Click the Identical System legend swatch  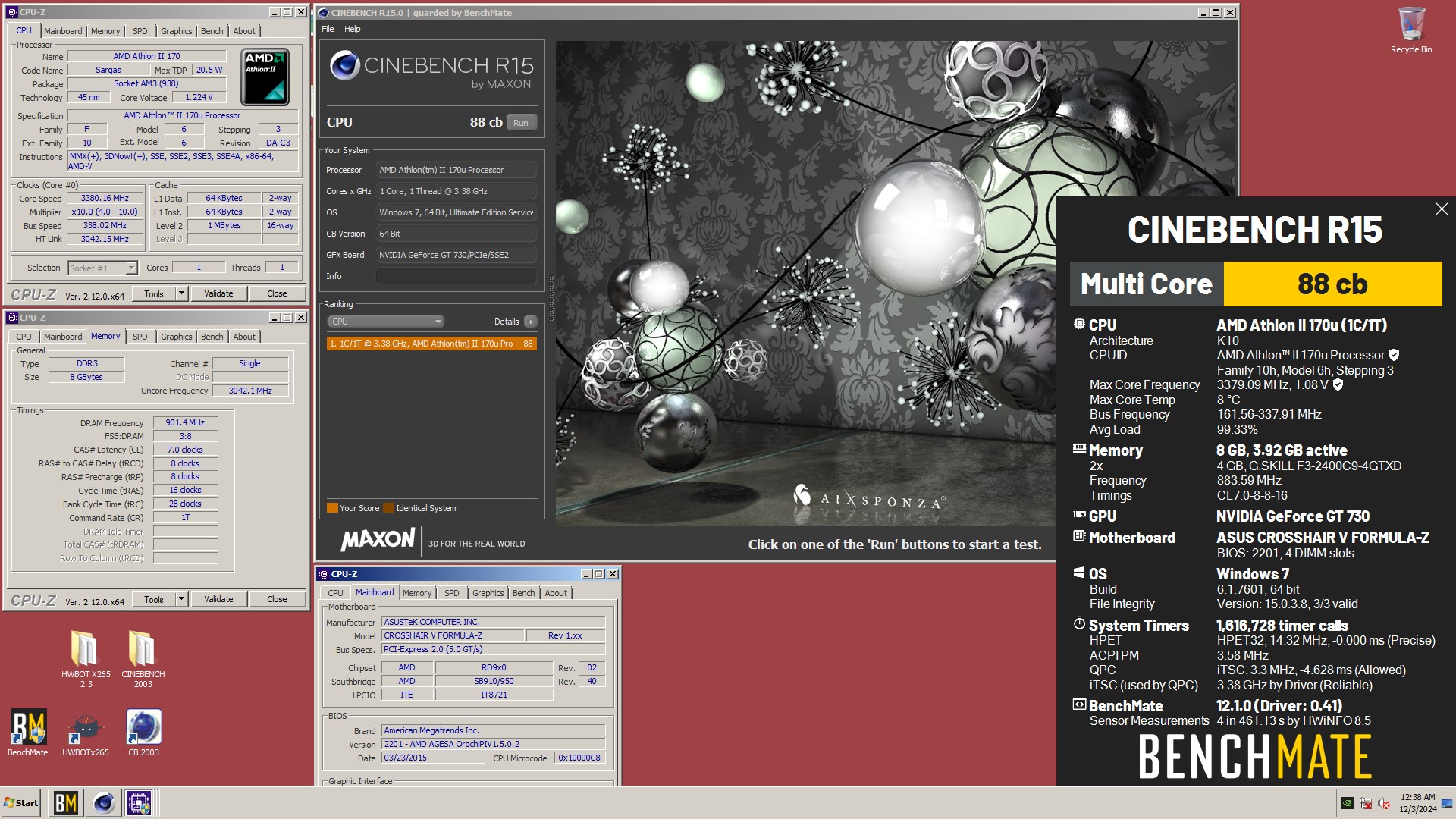(x=388, y=508)
